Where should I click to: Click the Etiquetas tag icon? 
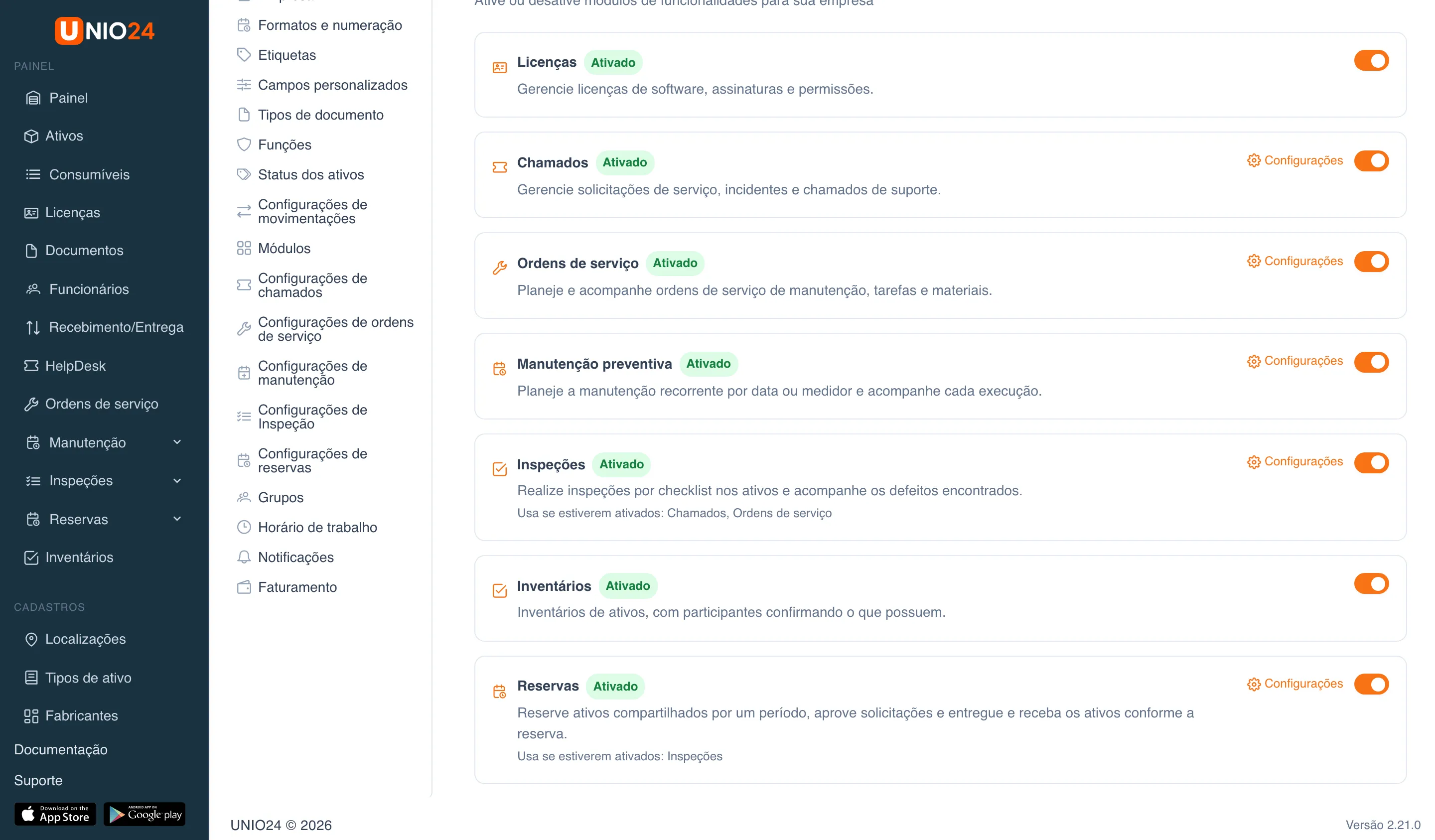coord(244,55)
